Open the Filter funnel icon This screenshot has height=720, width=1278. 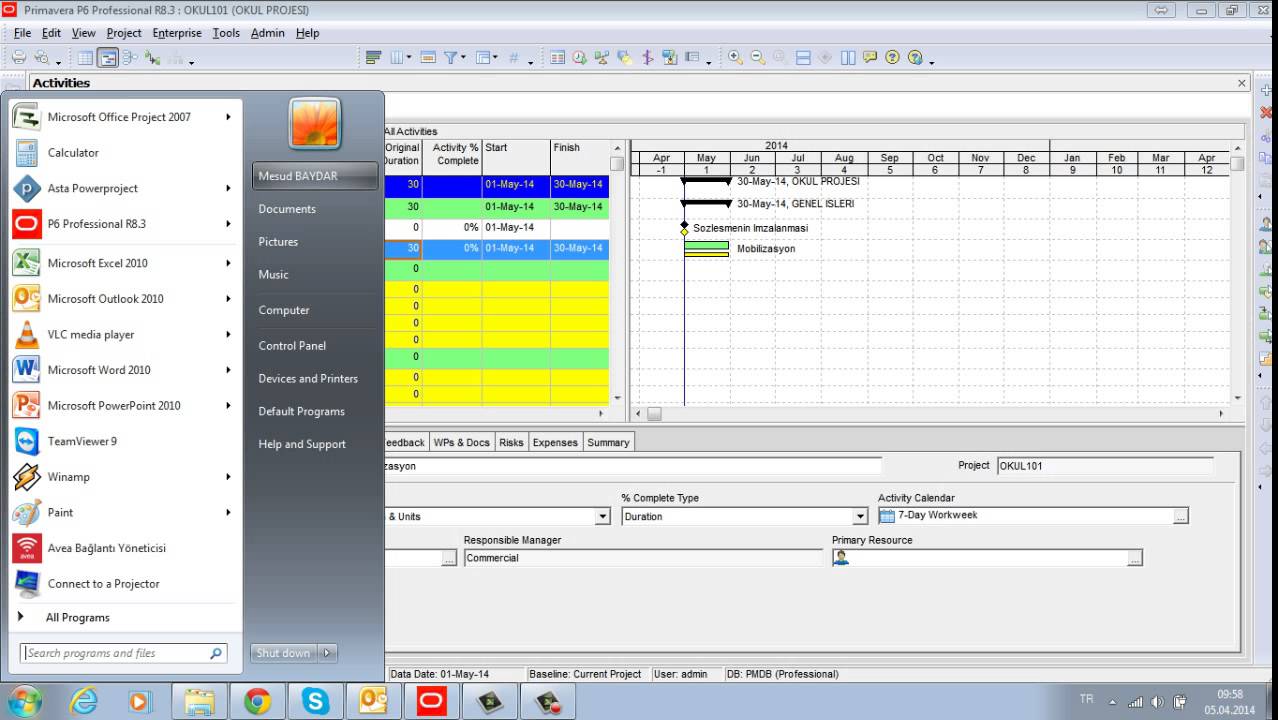coord(450,58)
